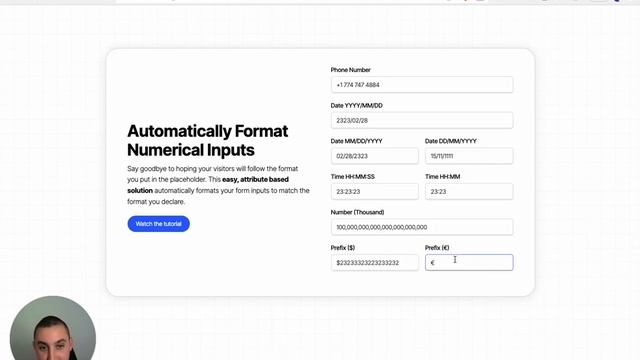The image size is (640, 360).
Task: Focus the Date YYYY/MM/DD input
Action: click(x=422, y=120)
